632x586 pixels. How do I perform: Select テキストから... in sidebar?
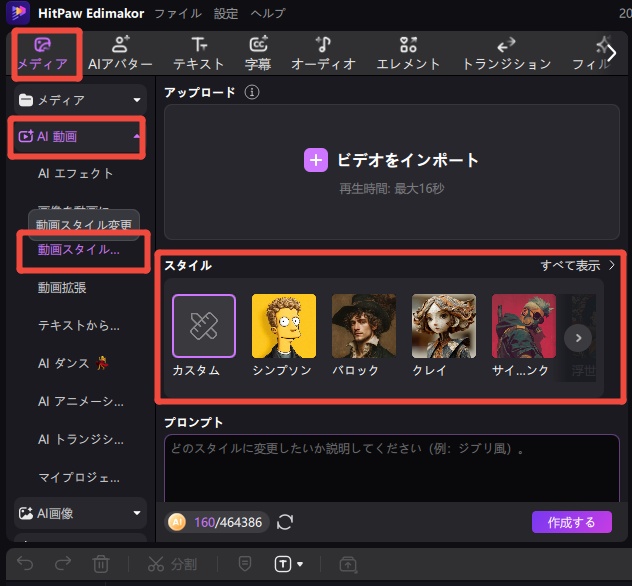(x=79, y=325)
